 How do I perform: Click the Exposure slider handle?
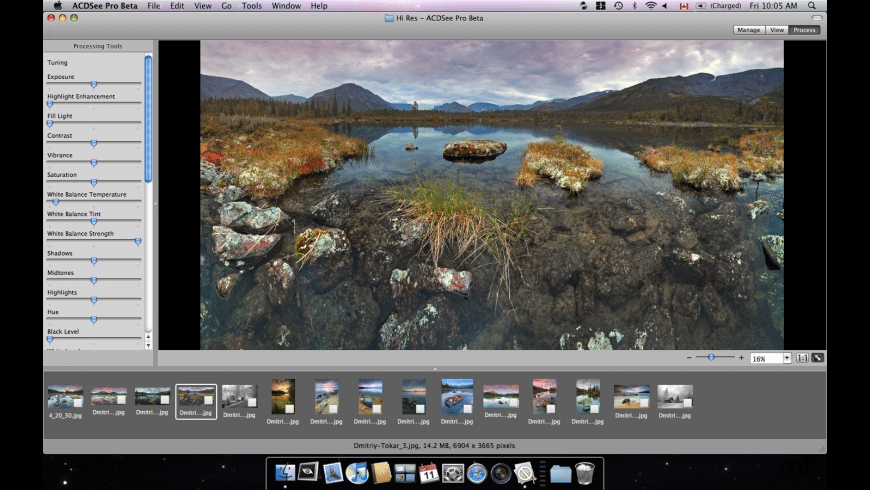(x=94, y=85)
